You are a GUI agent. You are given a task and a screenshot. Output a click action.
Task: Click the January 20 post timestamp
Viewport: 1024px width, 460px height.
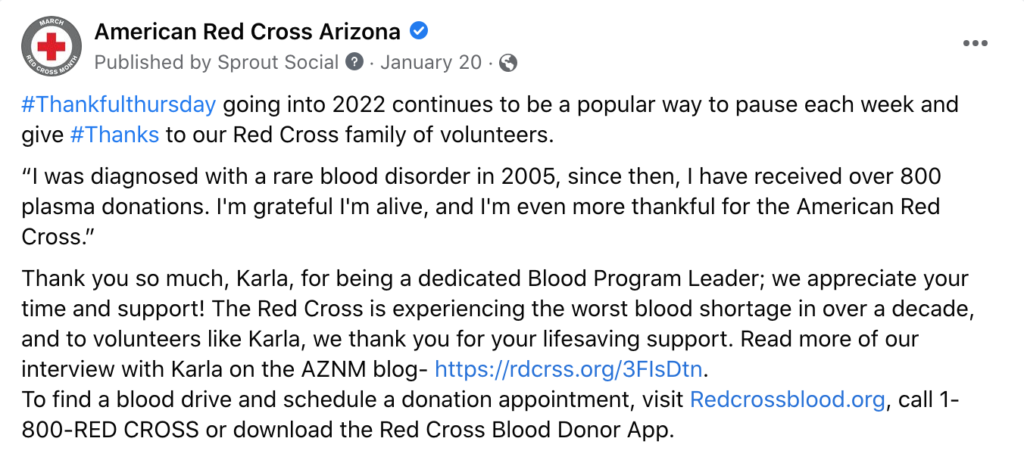coord(430,63)
